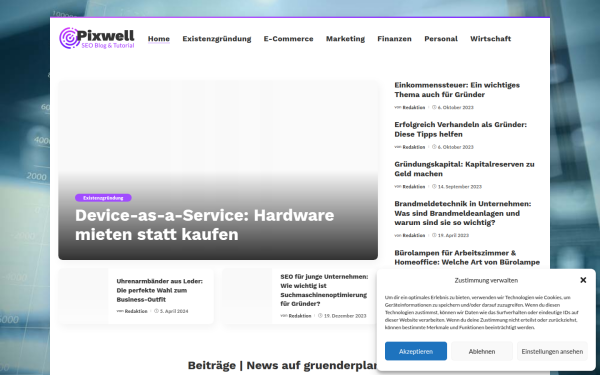Click Redaktion author under Einkommenssteuer article
Viewport: 600px width, 375px height.
pos(414,108)
